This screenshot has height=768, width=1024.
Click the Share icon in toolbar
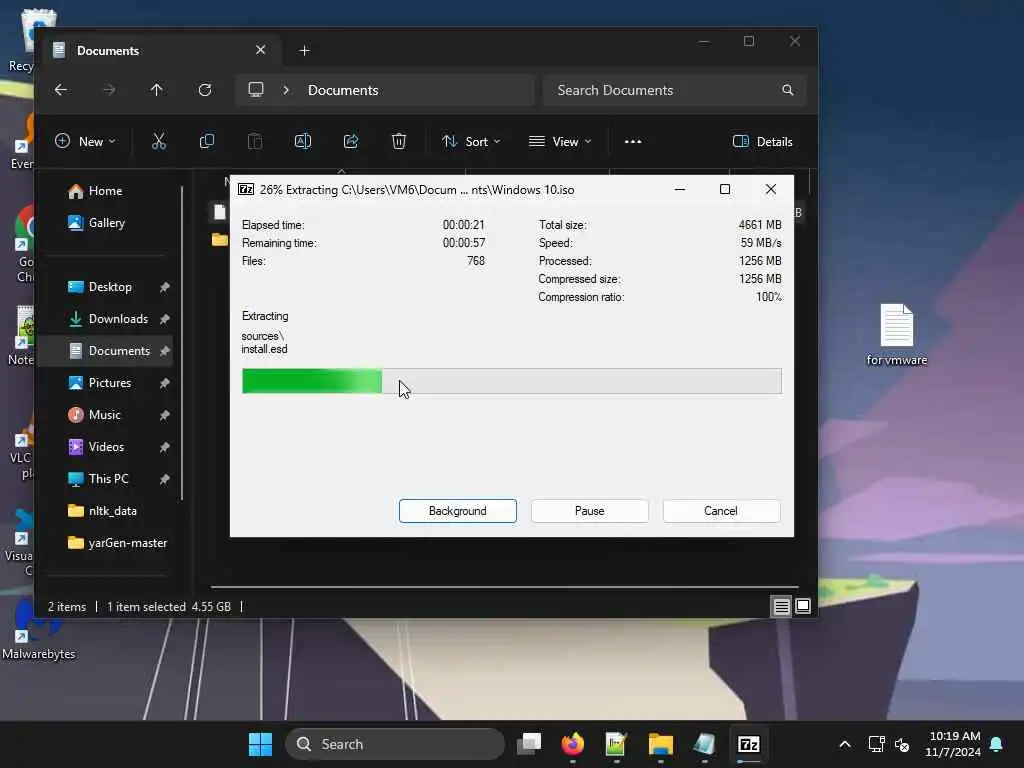351,141
